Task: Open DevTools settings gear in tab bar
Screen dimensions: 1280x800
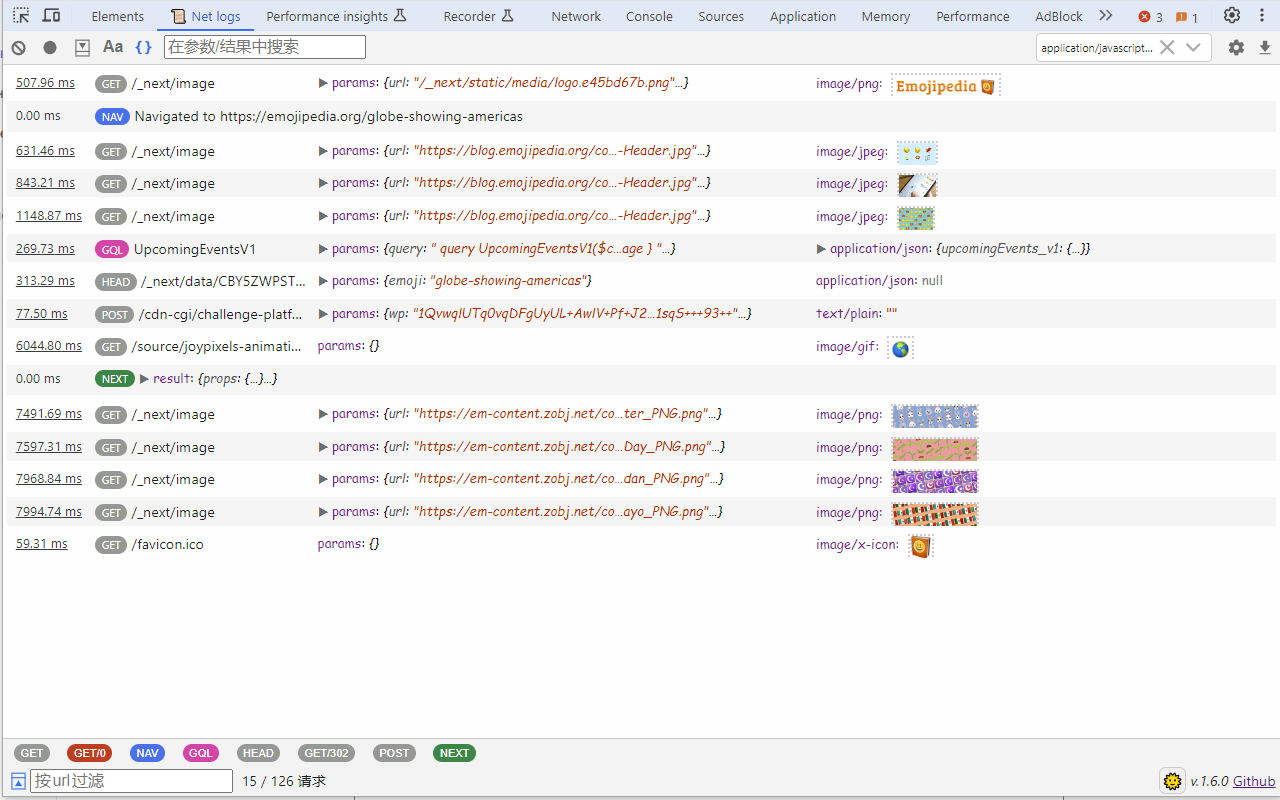Action: click(1232, 16)
